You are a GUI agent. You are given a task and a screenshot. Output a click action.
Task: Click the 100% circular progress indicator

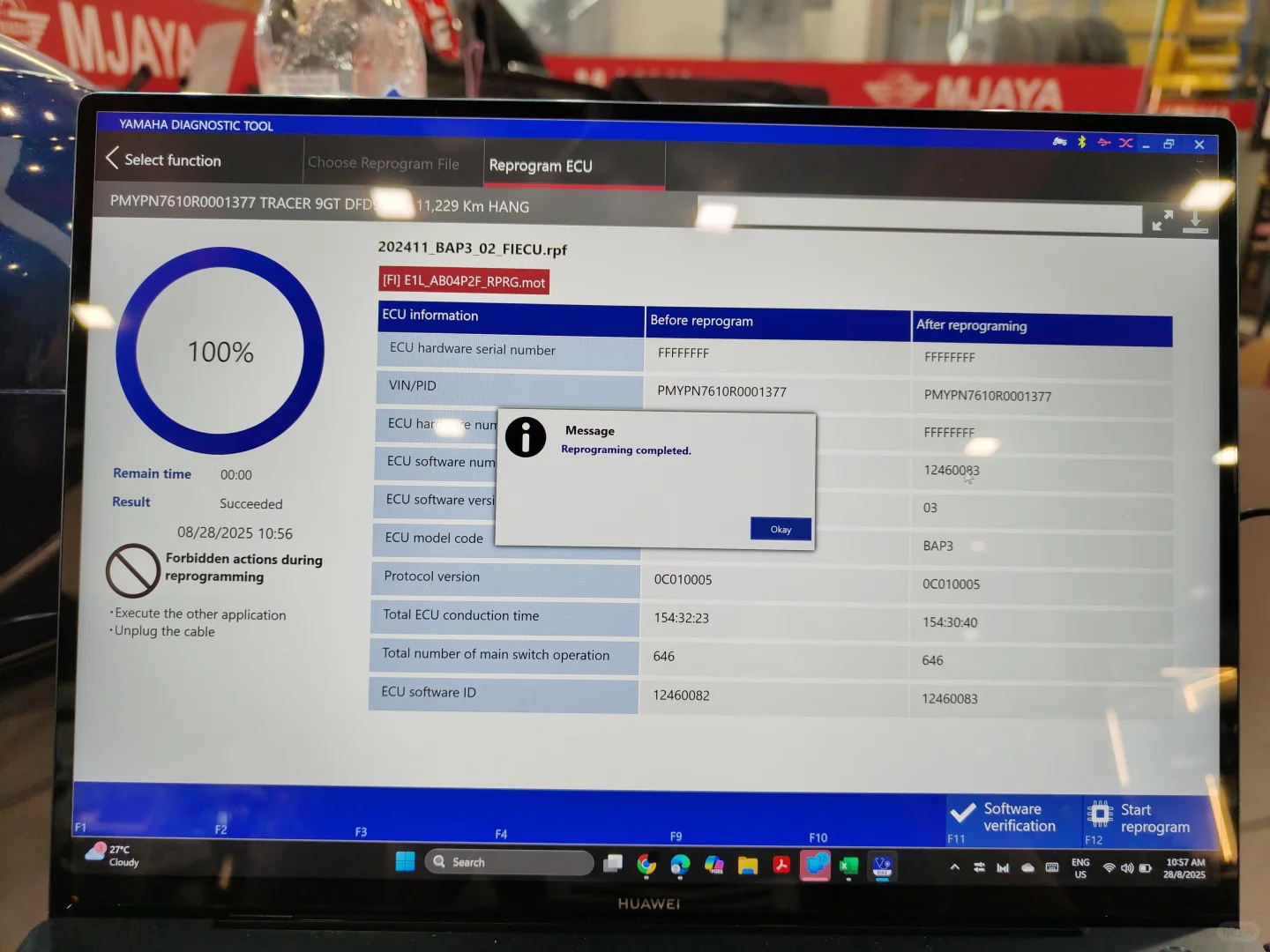pos(220,351)
